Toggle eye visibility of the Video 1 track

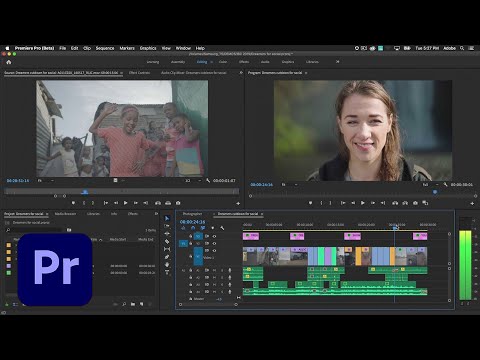[214, 250]
